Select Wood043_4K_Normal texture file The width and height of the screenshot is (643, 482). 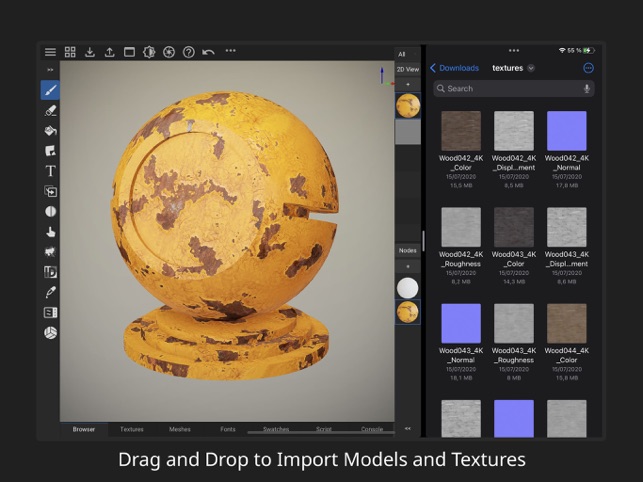click(x=461, y=342)
